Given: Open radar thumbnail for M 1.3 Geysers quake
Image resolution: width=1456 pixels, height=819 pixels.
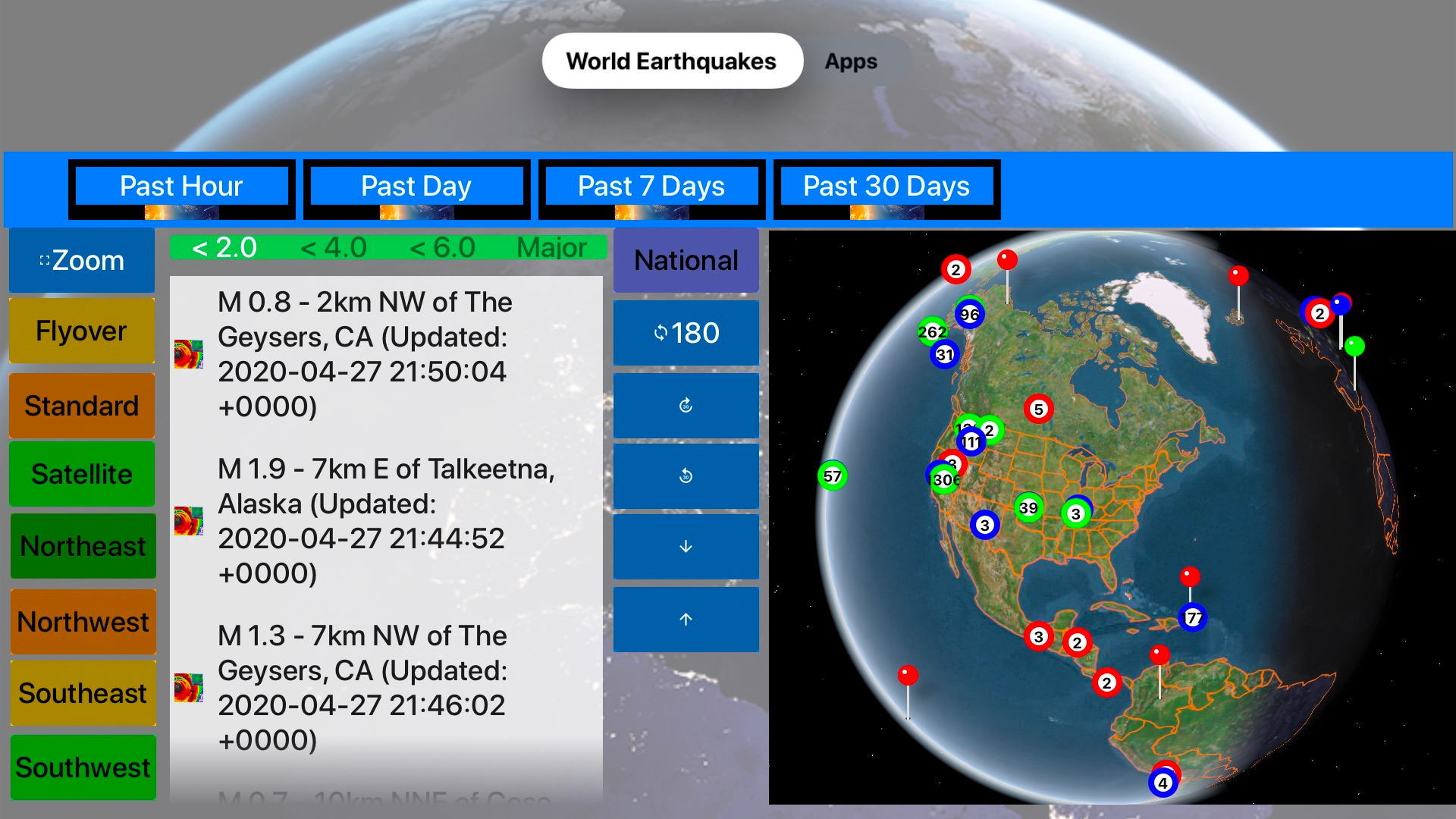Looking at the screenshot, I should pos(188,688).
